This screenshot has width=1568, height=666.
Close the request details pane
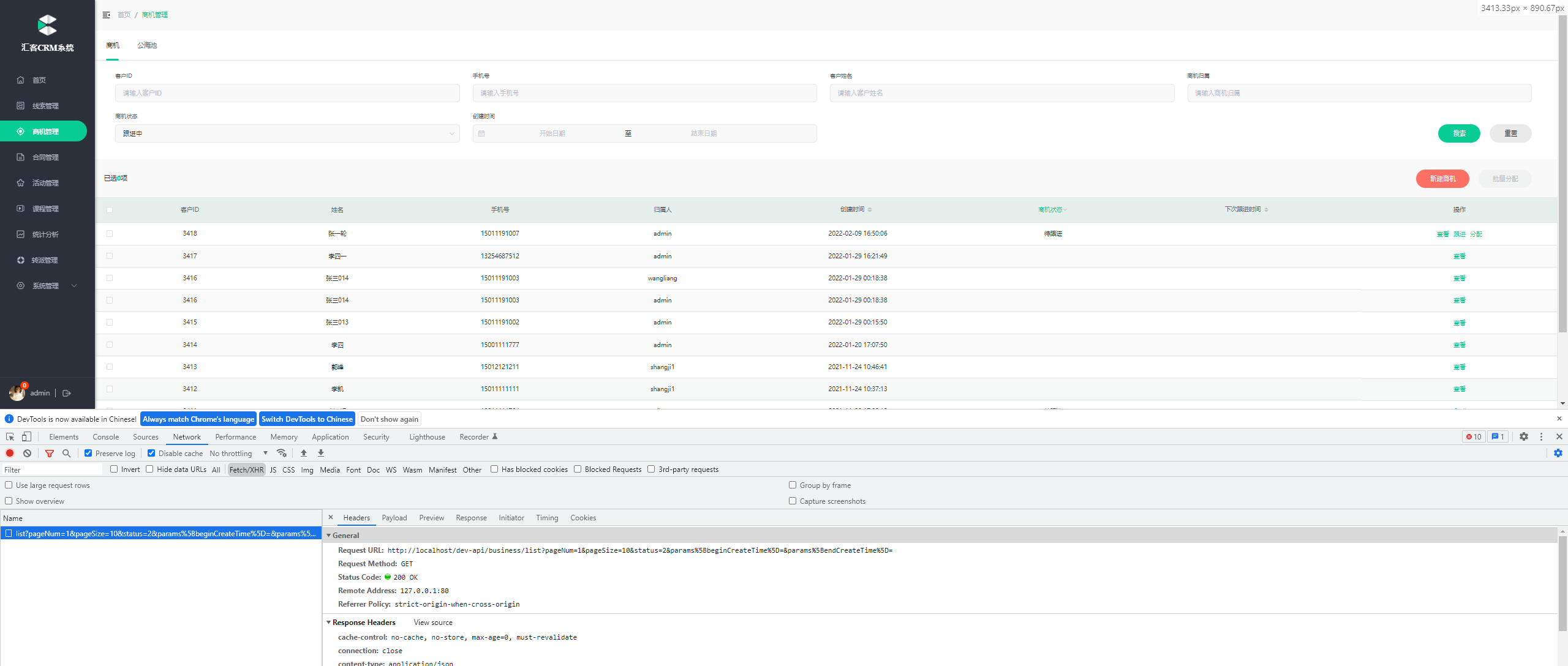click(x=331, y=517)
